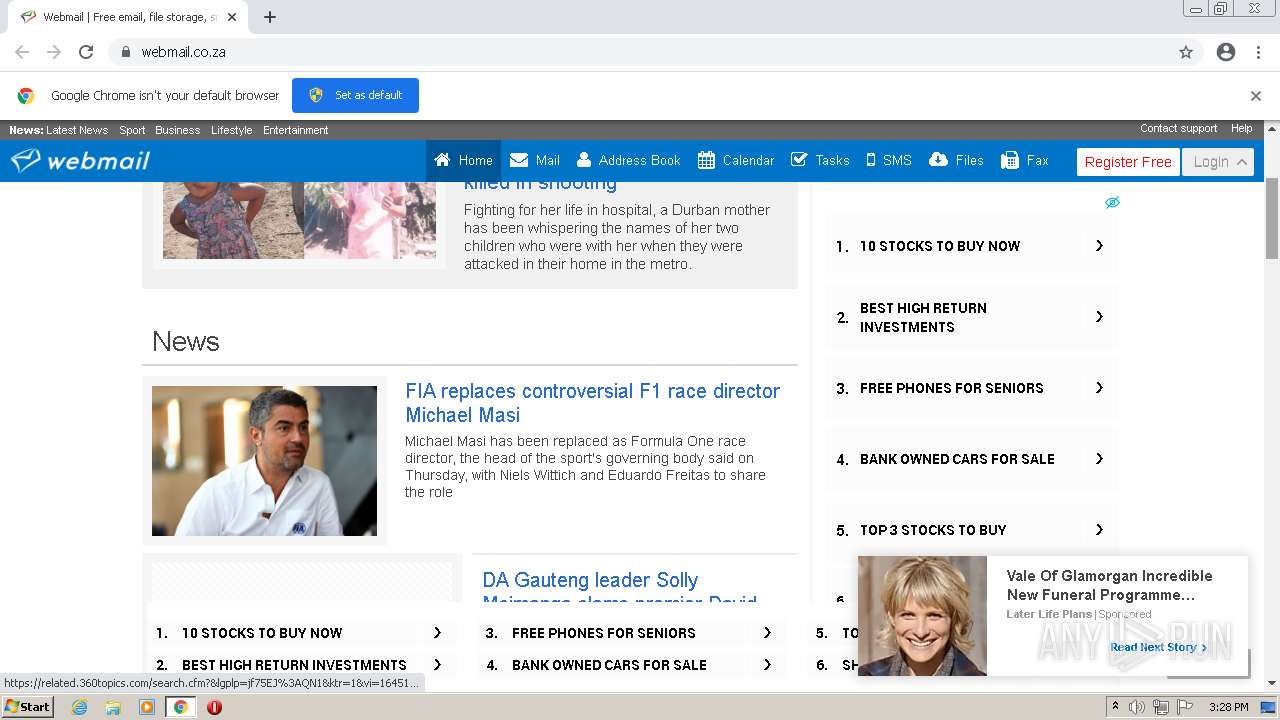Dismiss the default browser notification bar

point(1255,96)
